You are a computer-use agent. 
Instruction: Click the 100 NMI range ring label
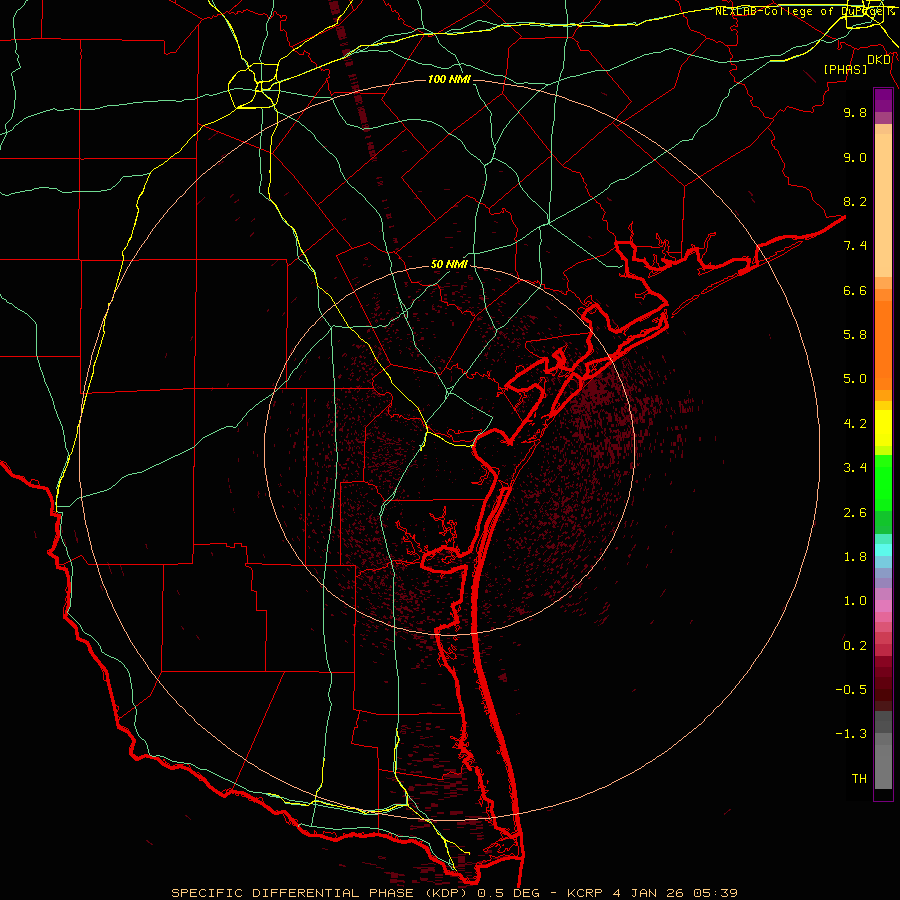coord(449,79)
